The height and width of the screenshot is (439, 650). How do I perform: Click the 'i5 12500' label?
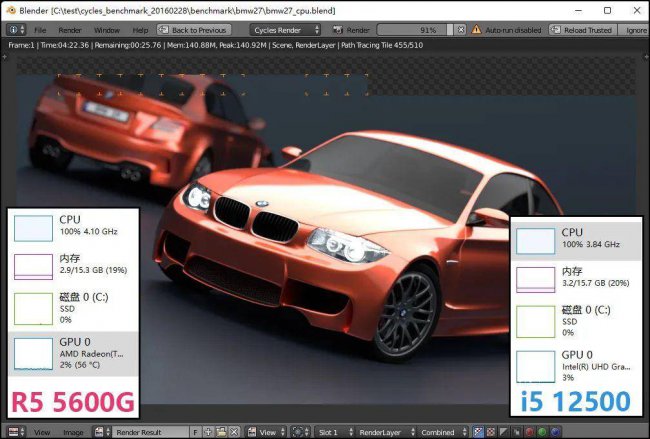pyautogui.click(x=575, y=401)
